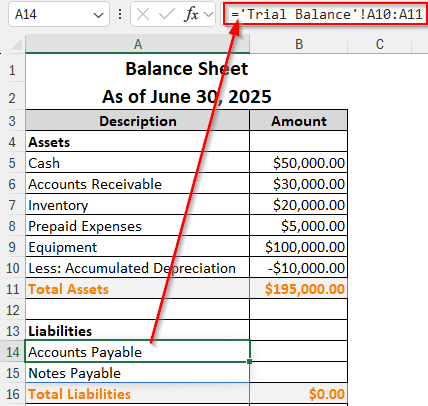Select the empty amount cell beside Accounts Payable
428x406 pixels.
pyautogui.click(x=299, y=352)
